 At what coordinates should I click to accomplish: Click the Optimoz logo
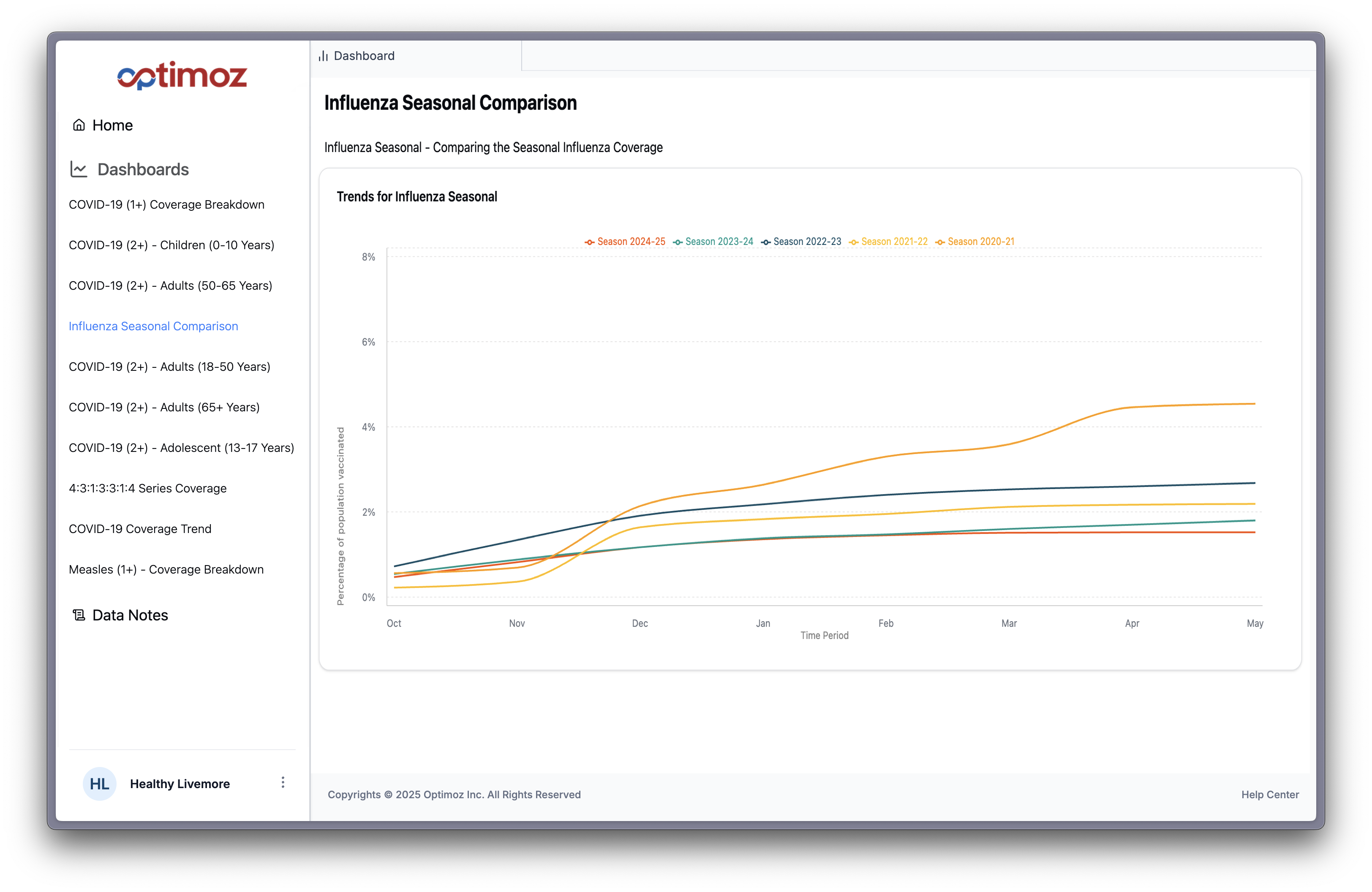coord(182,75)
